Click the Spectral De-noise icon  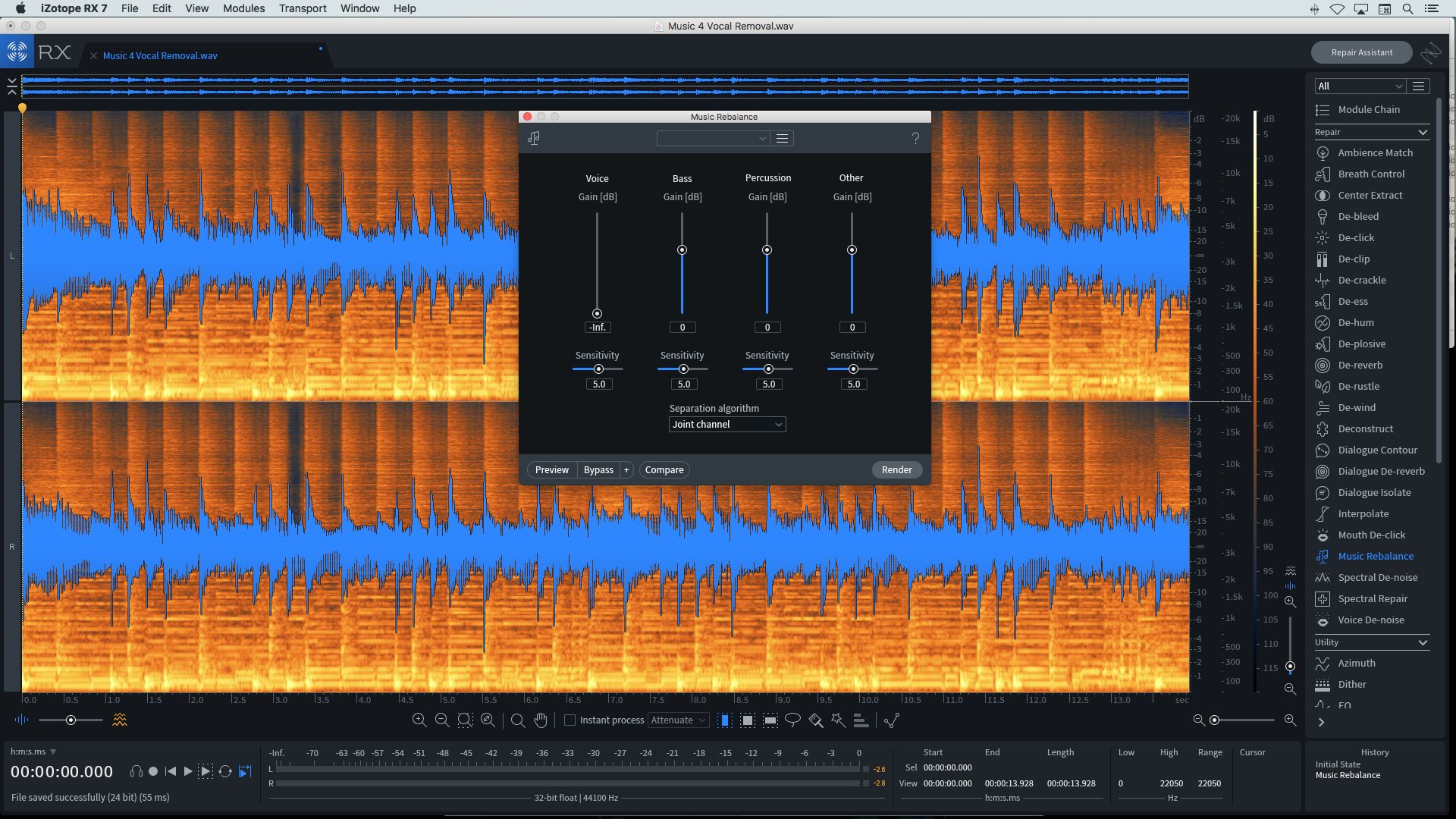click(1323, 577)
